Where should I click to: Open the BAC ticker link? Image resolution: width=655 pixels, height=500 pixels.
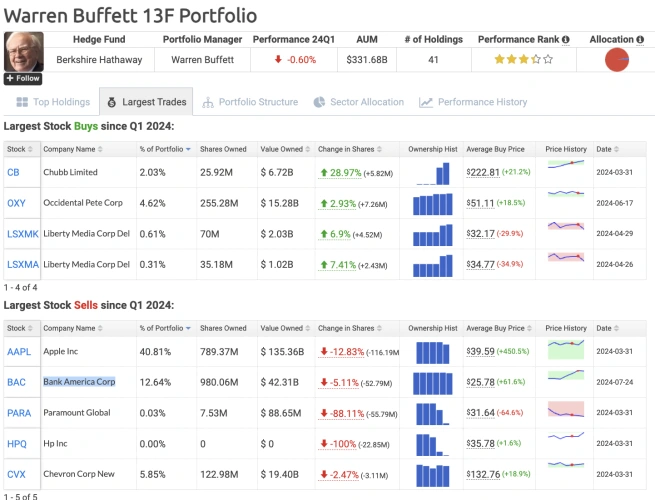click(x=16, y=382)
